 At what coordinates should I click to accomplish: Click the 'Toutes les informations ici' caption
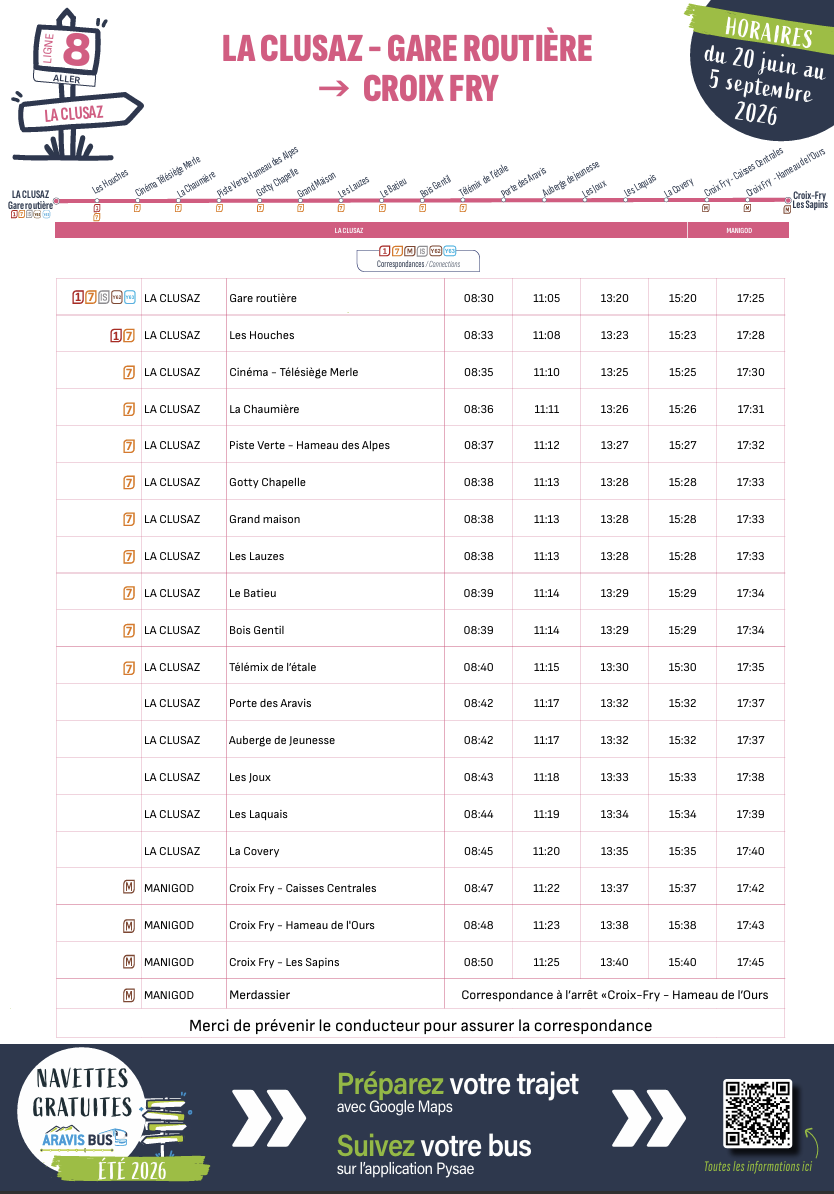click(x=757, y=1167)
